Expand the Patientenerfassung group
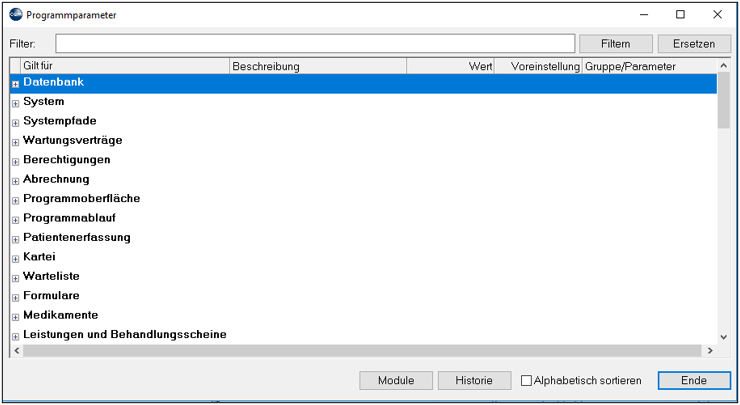Image resolution: width=740 pixels, height=405 pixels. point(16,240)
